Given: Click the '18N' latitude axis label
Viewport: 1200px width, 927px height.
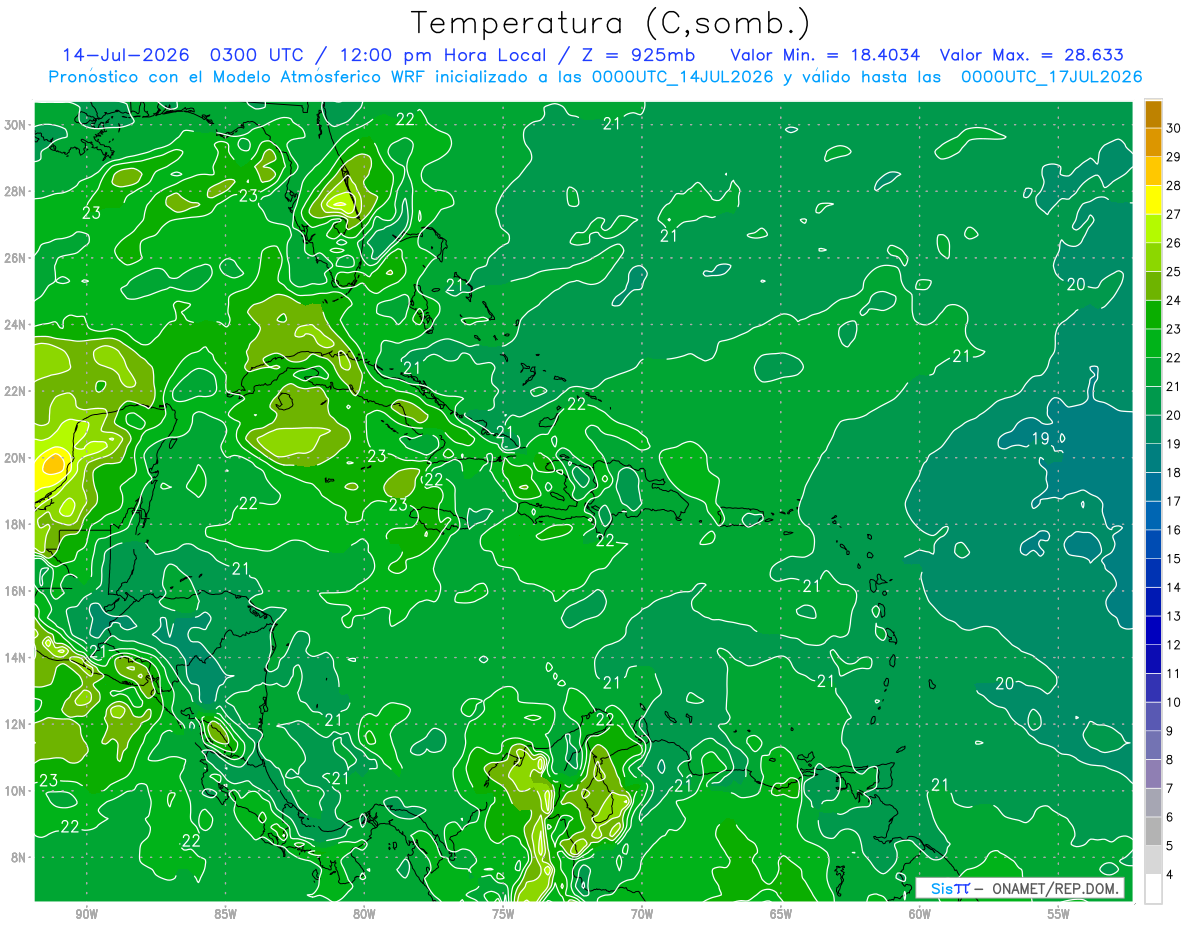Looking at the screenshot, I should (x=15, y=524).
